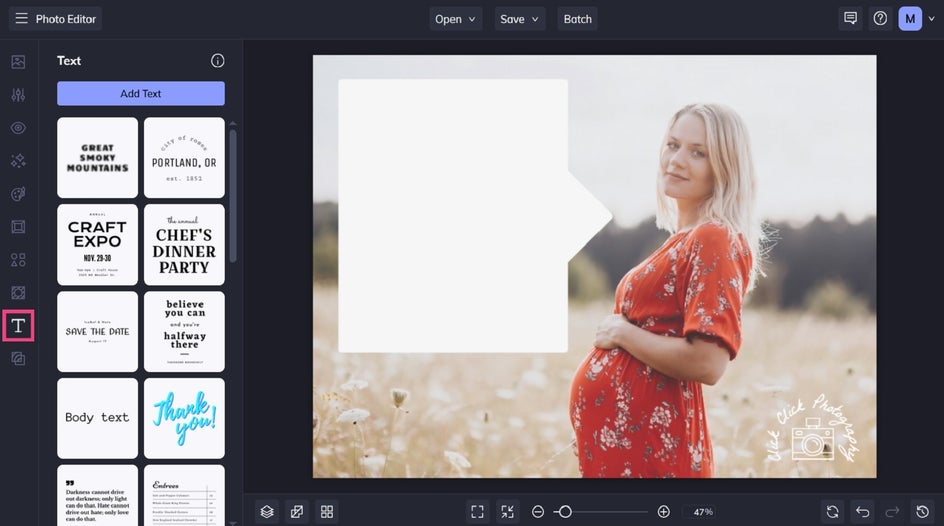Screen dimensions: 944x526
Task: Choose Thank you! script template
Action: click(184, 418)
